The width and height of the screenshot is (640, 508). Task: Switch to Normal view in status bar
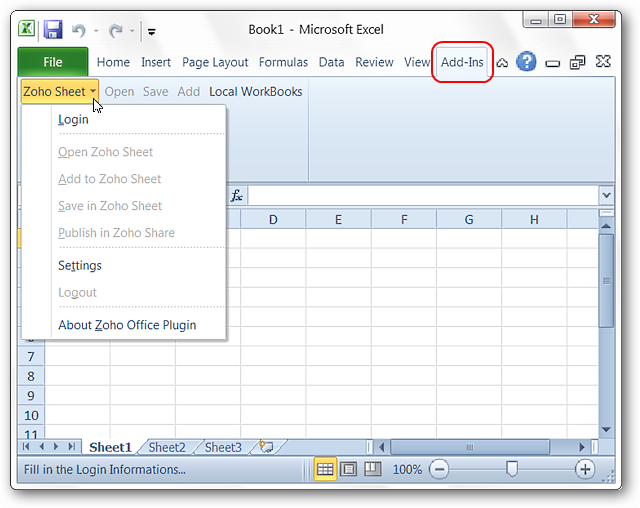point(325,469)
